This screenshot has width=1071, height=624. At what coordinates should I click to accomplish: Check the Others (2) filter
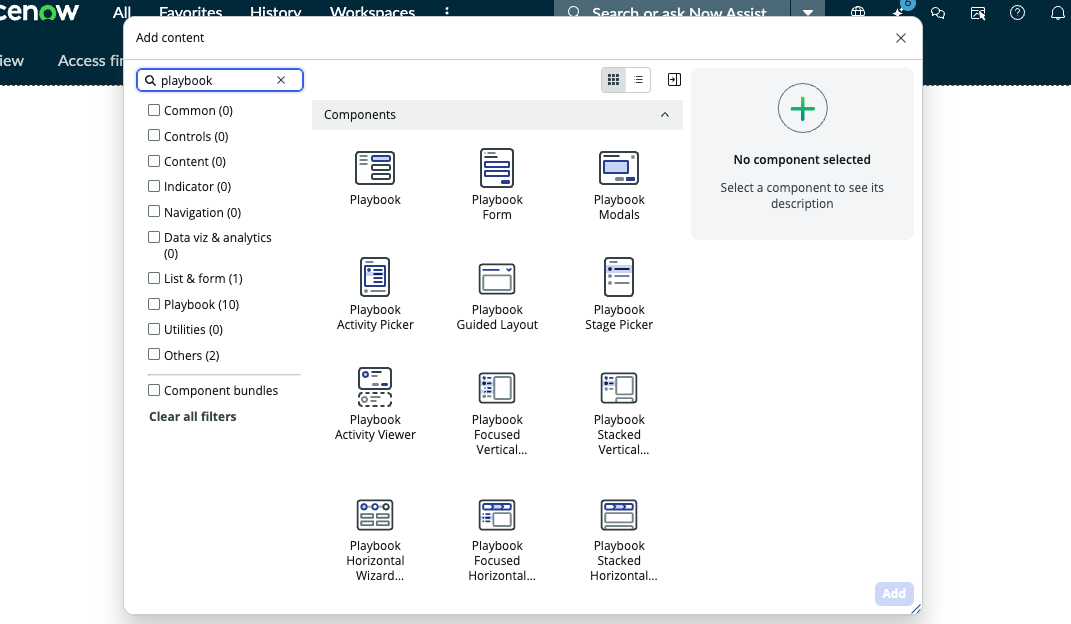click(154, 354)
